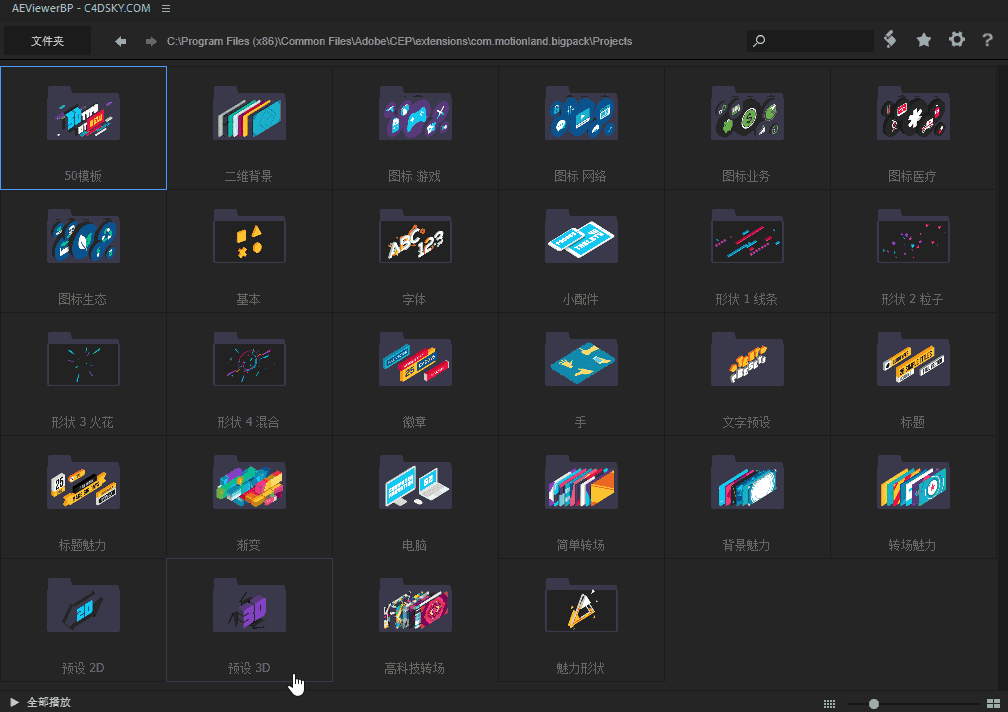Open the 图标业务 folder
The image size is (1008, 712).
[747, 128]
